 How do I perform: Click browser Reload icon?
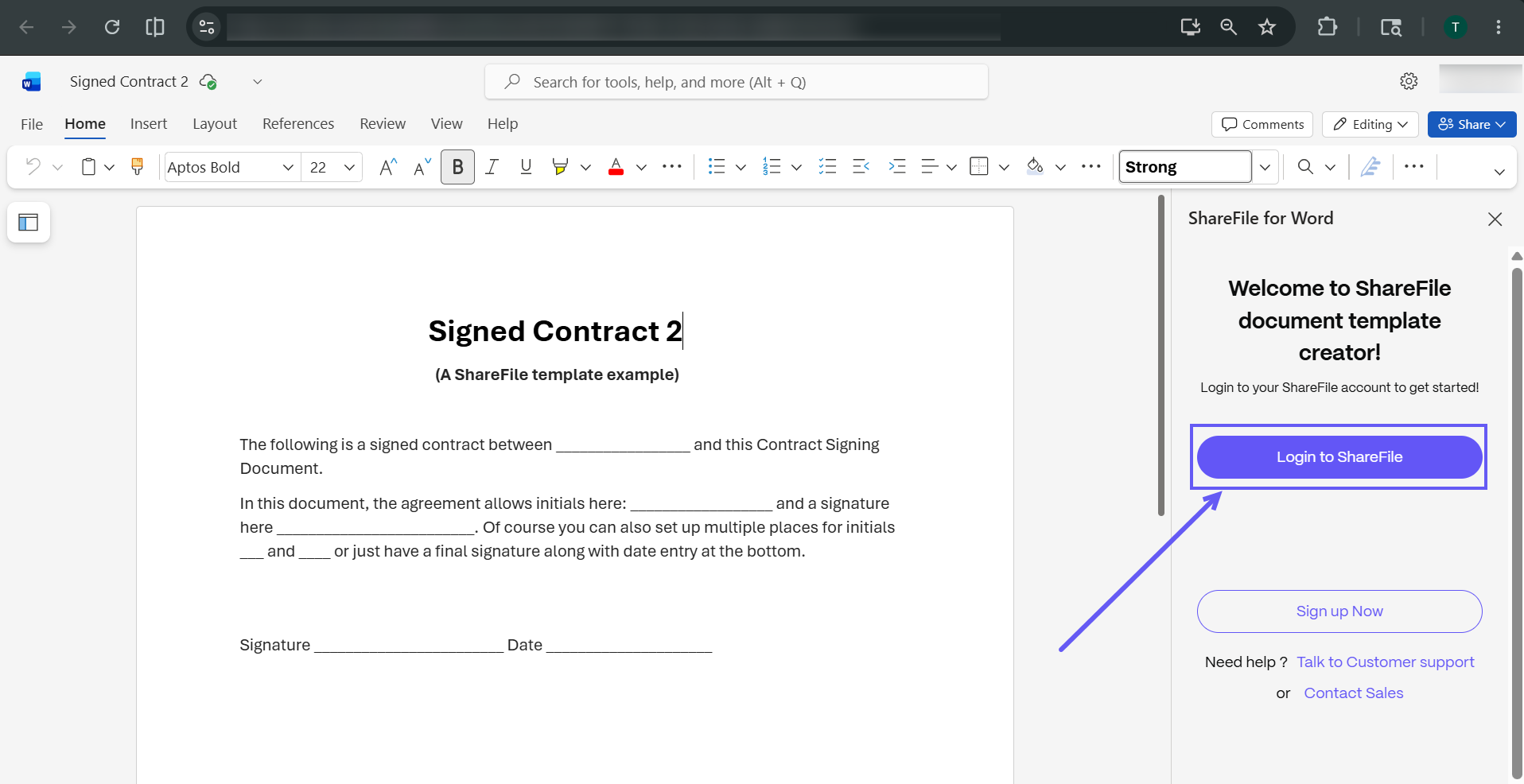[112, 27]
